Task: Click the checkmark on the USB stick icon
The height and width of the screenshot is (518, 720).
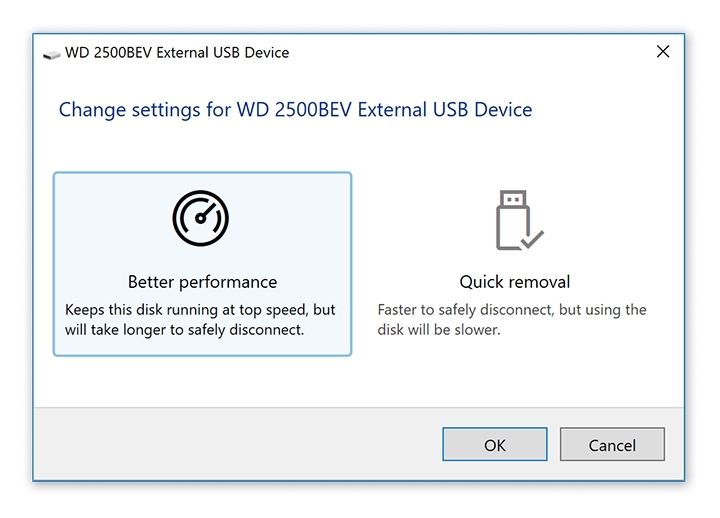Action: (x=533, y=239)
